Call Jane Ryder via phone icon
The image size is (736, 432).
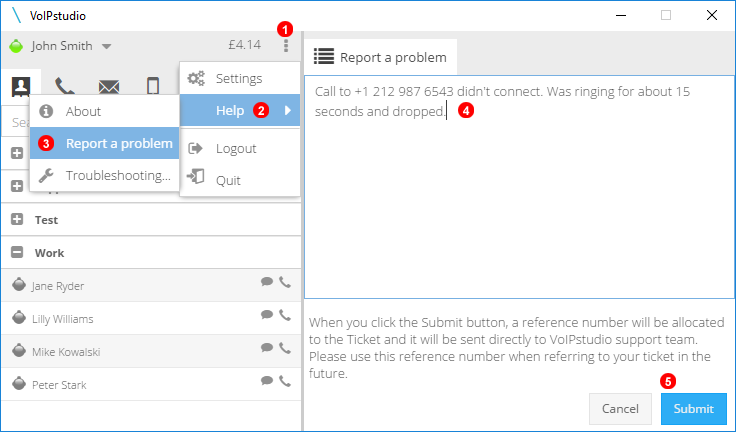coord(285,282)
